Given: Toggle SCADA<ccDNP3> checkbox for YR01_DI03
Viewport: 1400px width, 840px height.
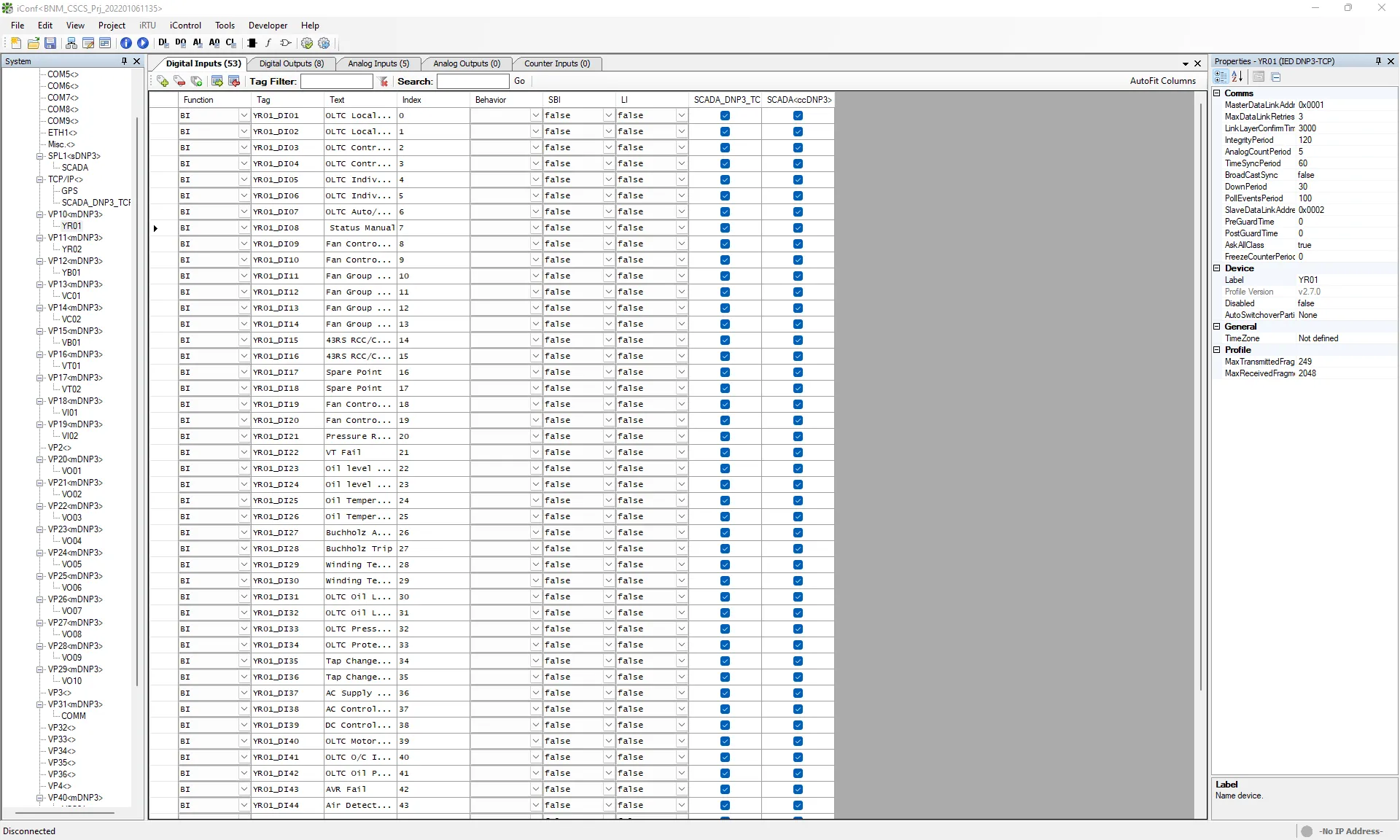Looking at the screenshot, I should pos(798,147).
